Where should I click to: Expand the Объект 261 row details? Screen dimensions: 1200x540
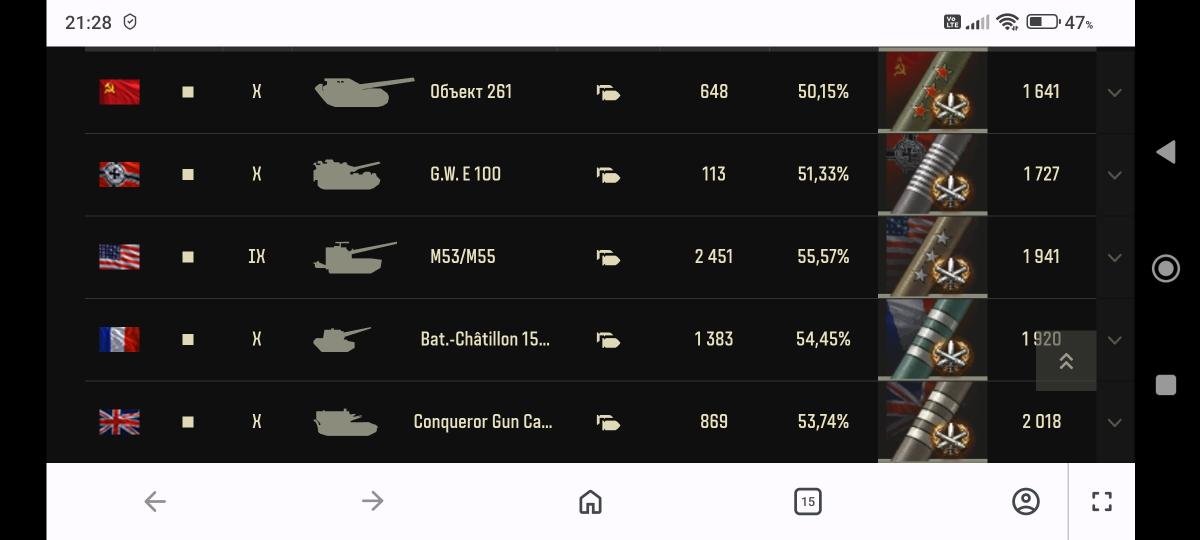coord(1114,92)
